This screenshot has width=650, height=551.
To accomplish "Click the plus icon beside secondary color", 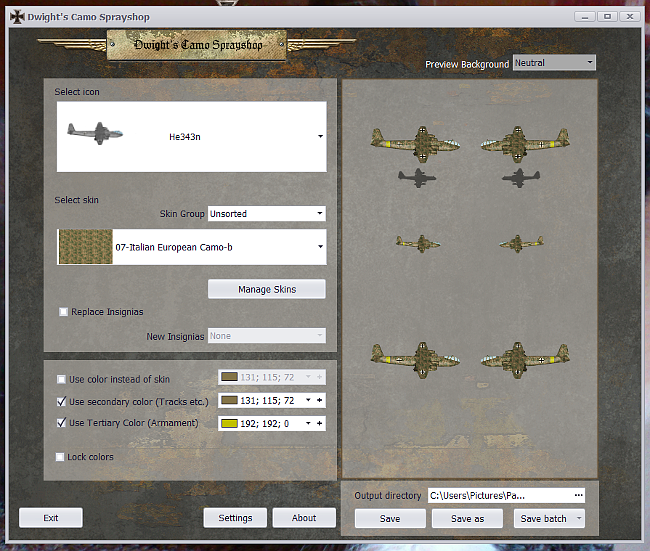I will click(320, 401).
